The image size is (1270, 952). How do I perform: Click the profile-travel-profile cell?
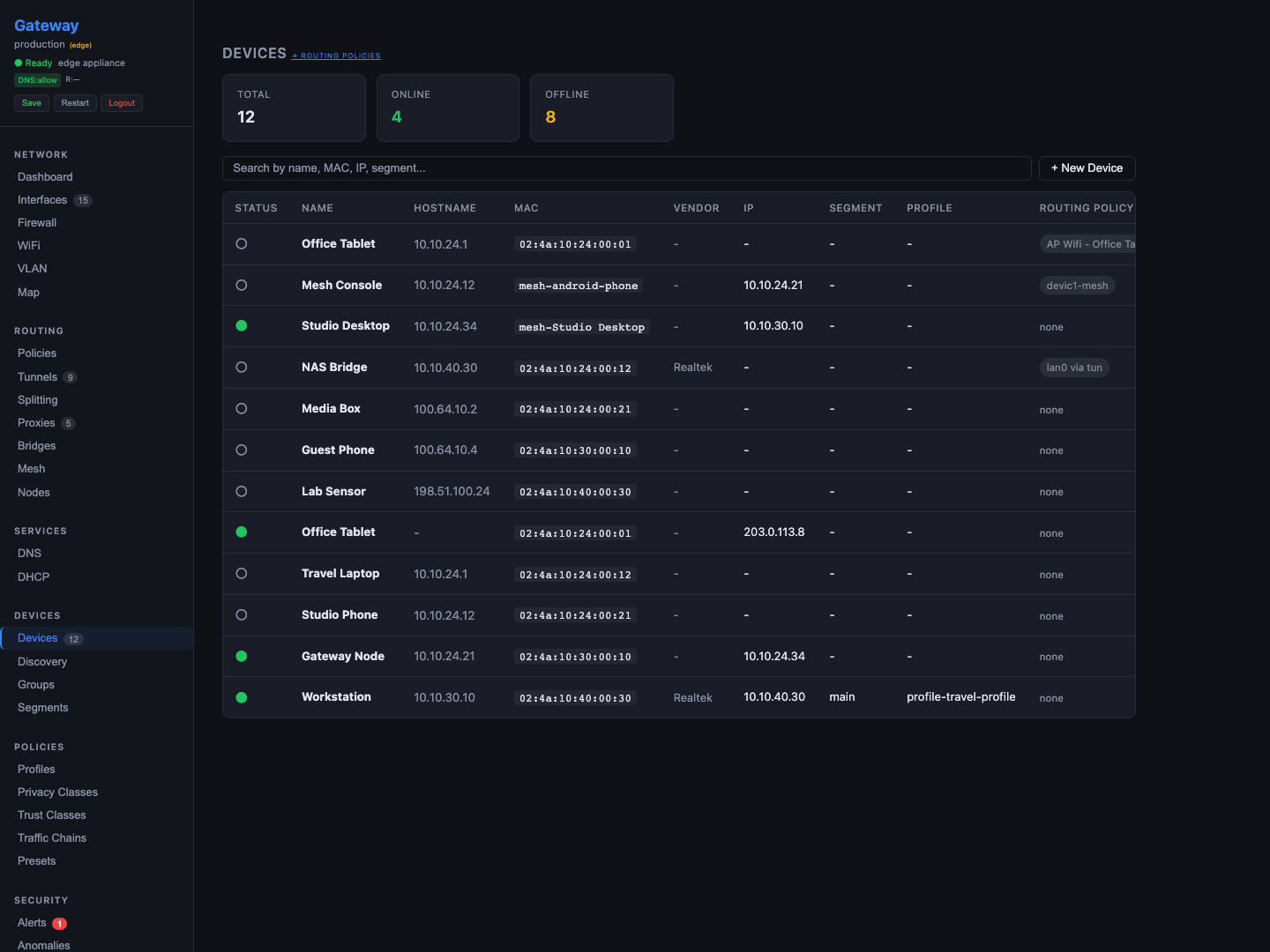961,697
